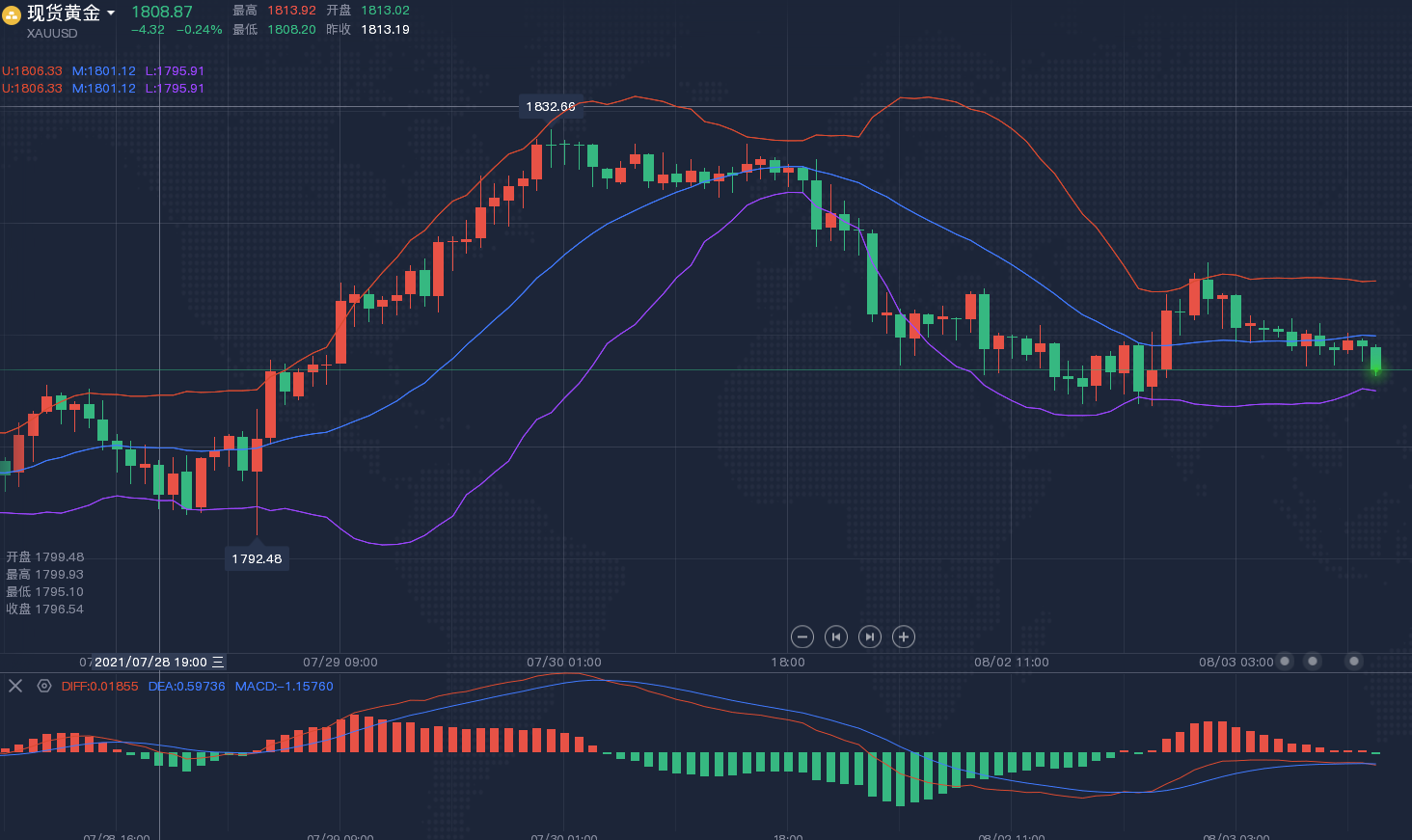Click the MACD:-1.15760 value label
The height and width of the screenshot is (840, 1412).
(x=285, y=687)
